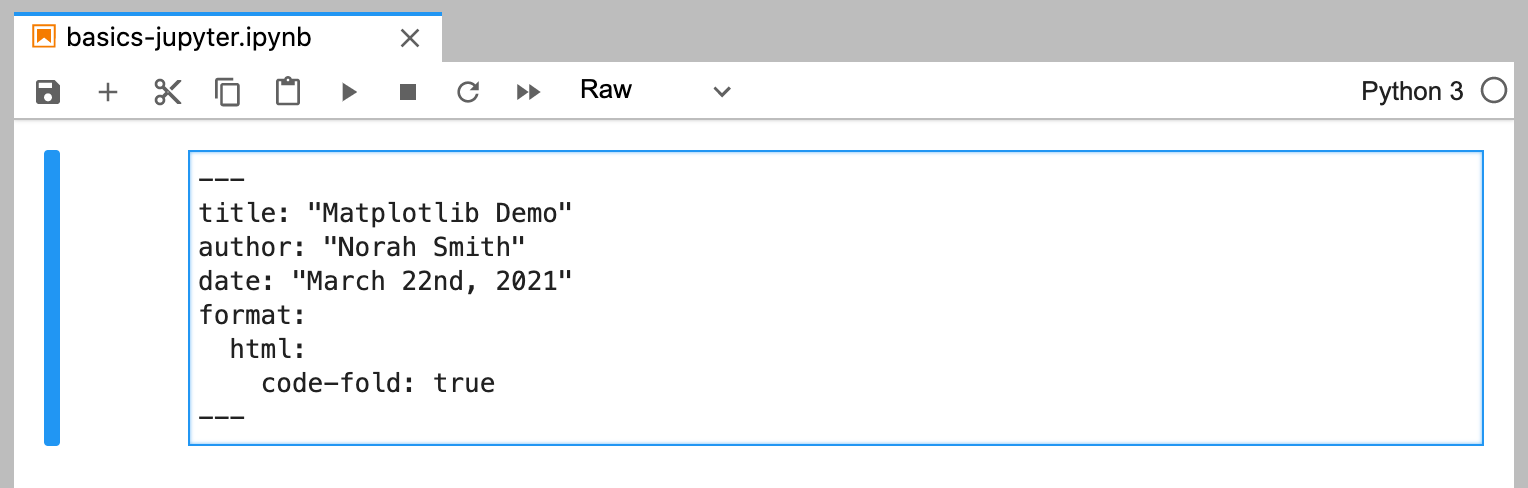Click the blue cell collapser bar
1528x488 pixels.
(x=52, y=297)
